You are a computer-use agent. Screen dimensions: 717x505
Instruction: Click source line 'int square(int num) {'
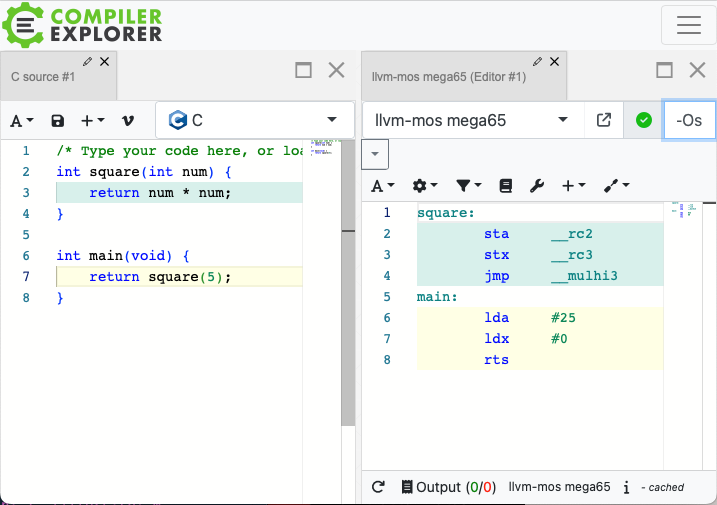(x=144, y=172)
